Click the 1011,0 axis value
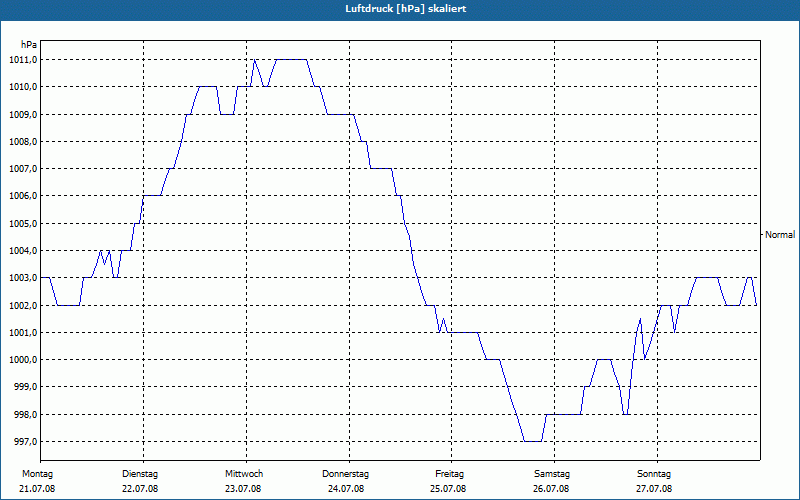Screen dimensions: 800x500 [x=23, y=60]
